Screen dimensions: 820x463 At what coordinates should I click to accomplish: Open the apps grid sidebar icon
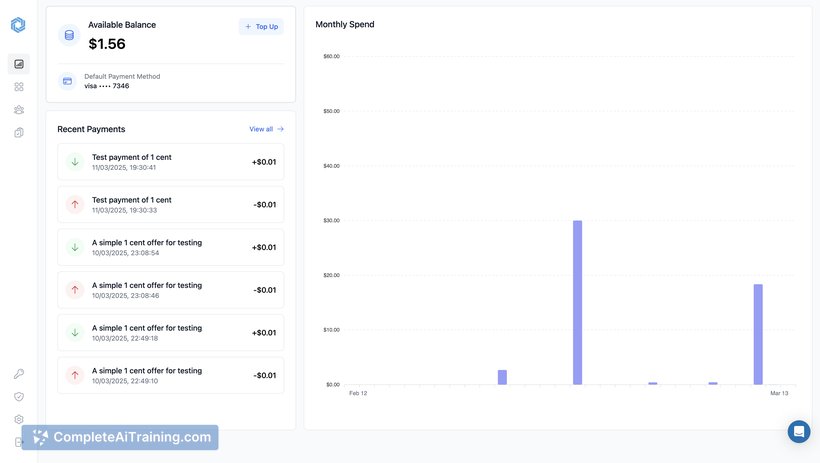click(19, 87)
